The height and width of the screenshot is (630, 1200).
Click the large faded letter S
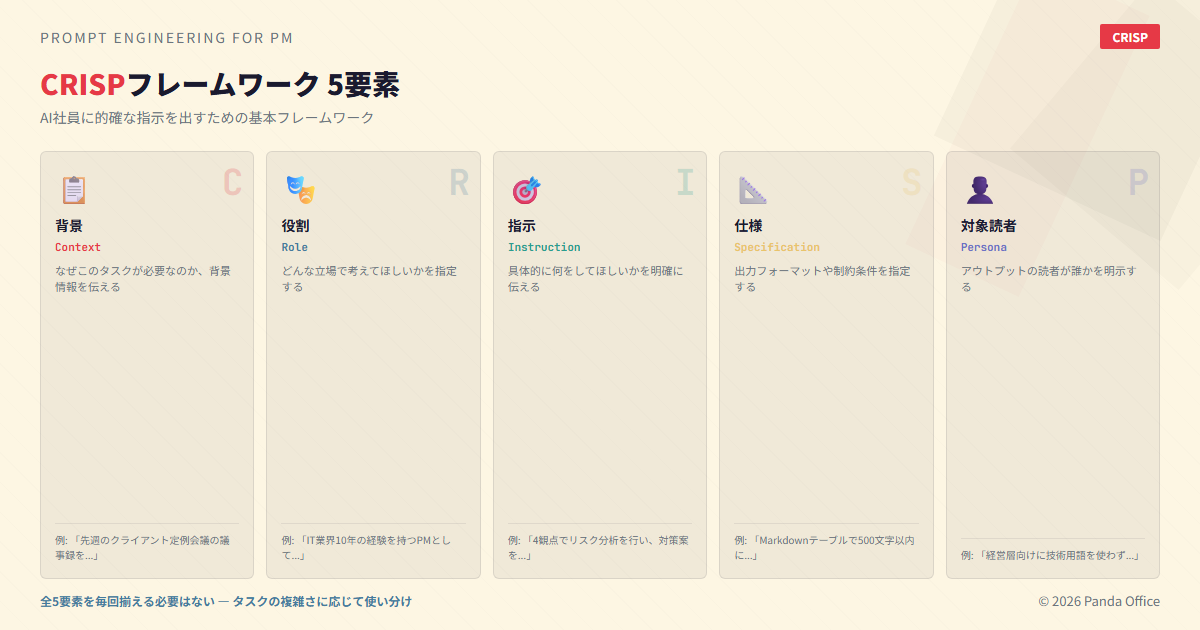(x=911, y=182)
